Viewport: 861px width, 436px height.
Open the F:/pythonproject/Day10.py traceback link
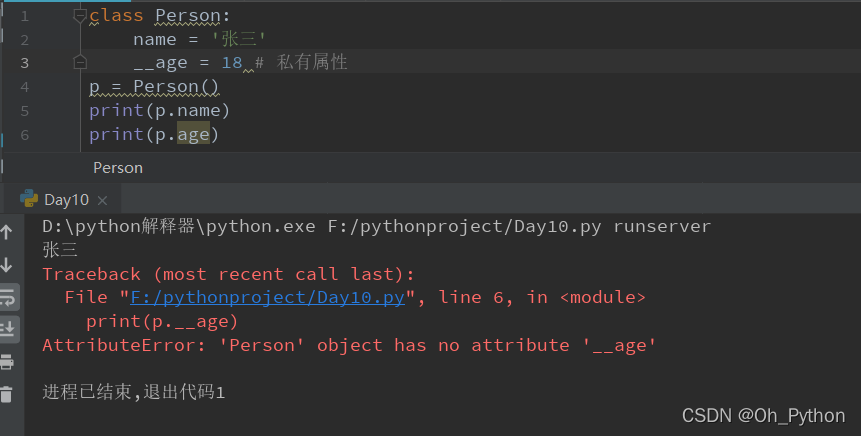pos(267,298)
